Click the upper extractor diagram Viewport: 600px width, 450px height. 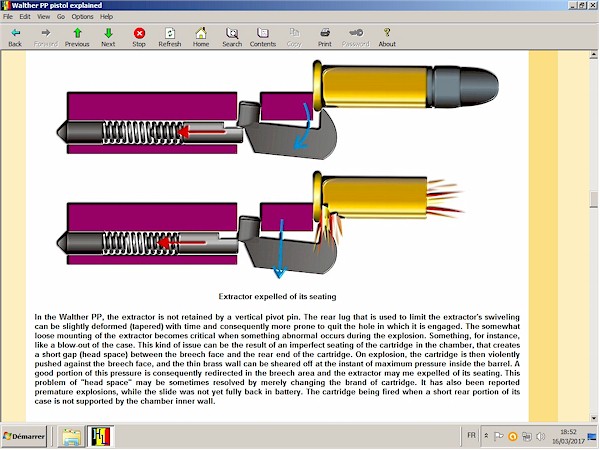(278, 109)
